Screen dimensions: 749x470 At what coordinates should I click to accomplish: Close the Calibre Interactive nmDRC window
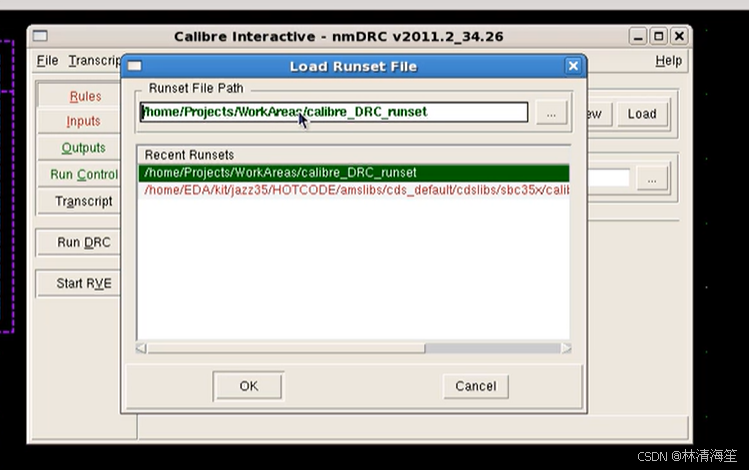[679, 36]
